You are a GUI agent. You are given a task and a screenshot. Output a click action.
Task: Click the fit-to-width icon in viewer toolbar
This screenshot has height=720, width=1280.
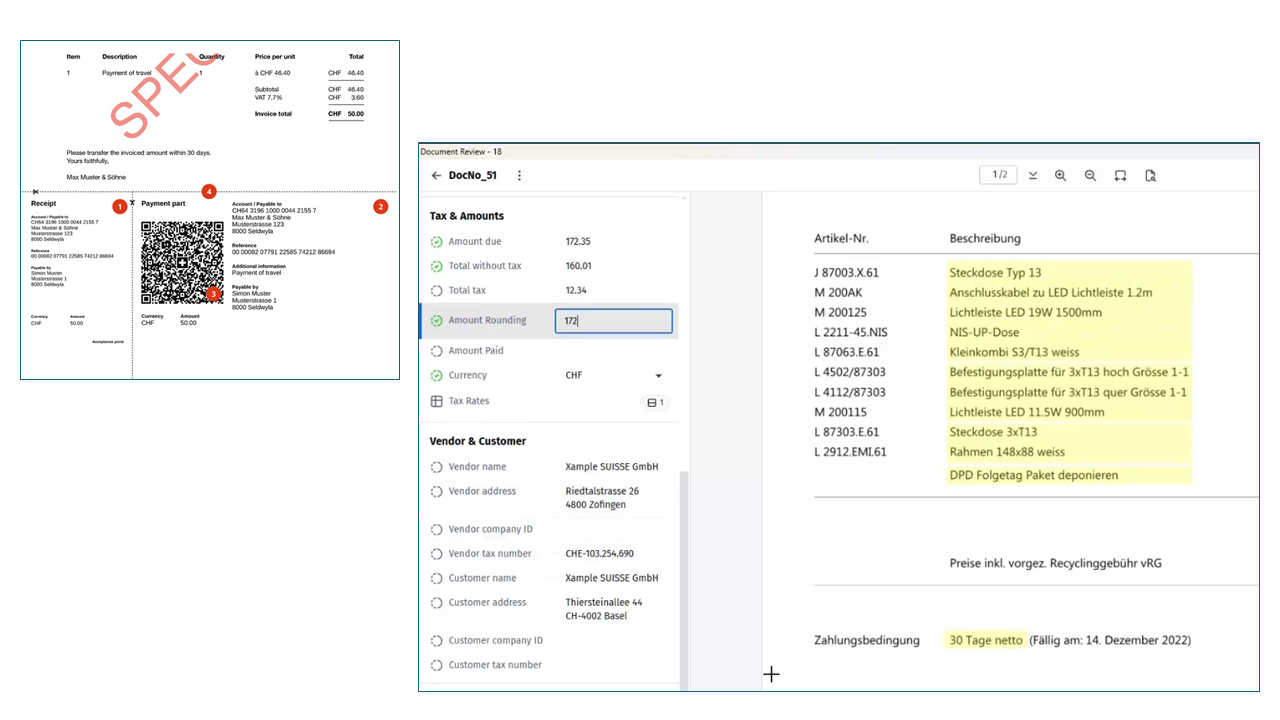click(1120, 175)
